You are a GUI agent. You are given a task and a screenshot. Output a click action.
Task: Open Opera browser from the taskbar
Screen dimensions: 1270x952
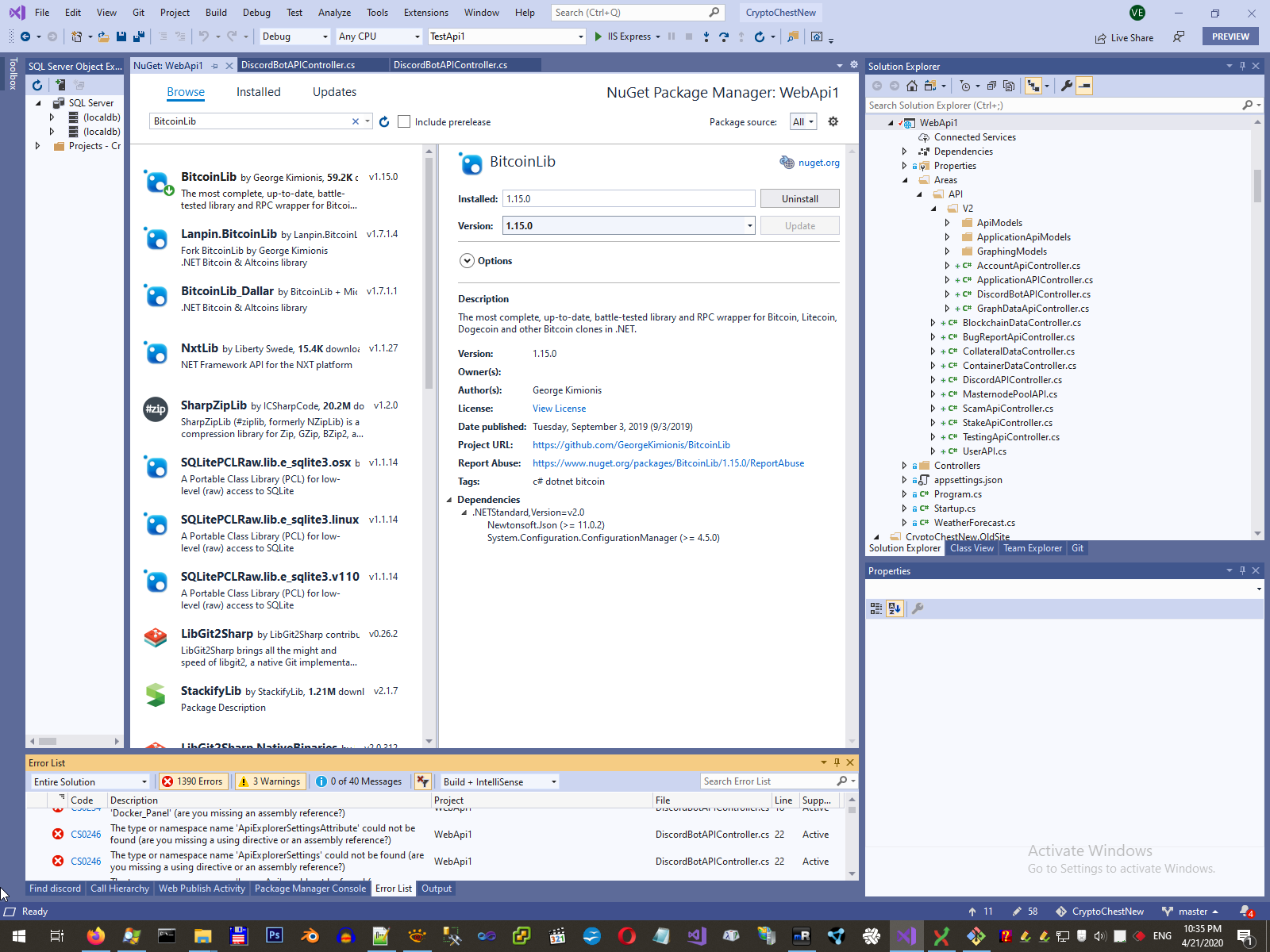pos(627,936)
